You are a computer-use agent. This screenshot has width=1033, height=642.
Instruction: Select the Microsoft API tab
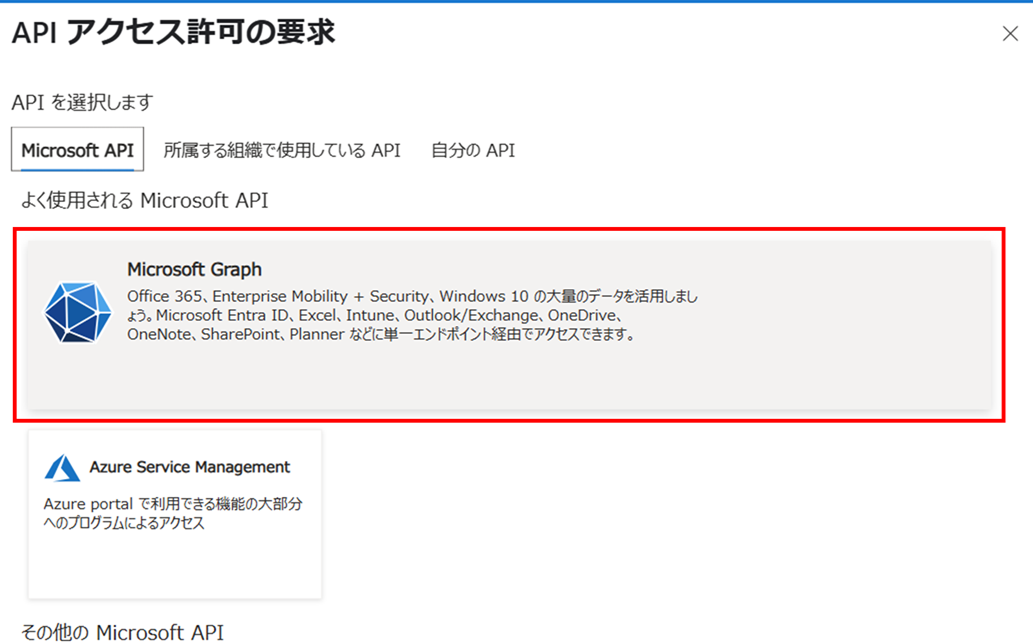coord(78,150)
